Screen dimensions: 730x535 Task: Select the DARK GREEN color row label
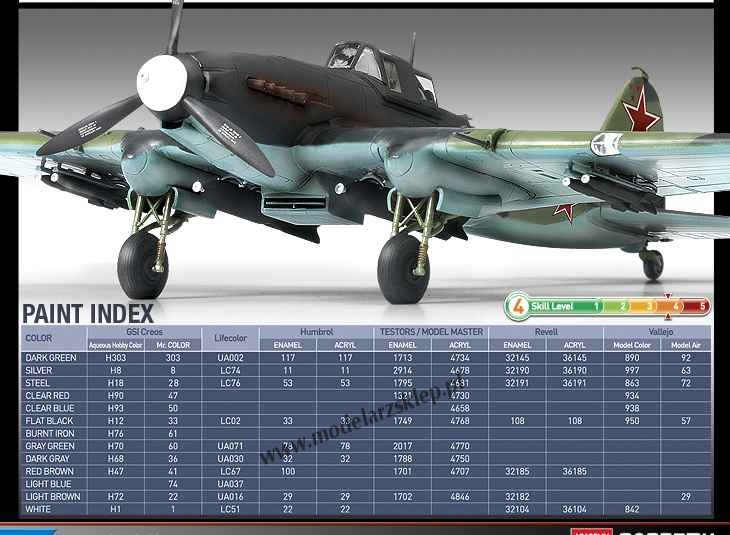click(51, 357)
